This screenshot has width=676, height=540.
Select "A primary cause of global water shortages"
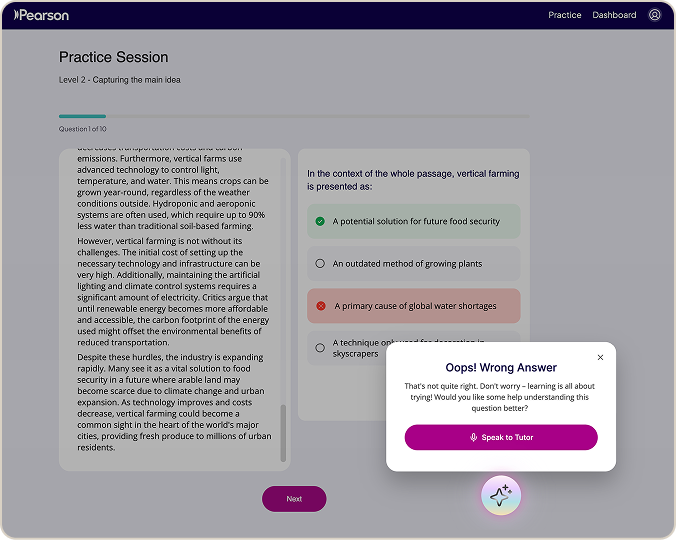413,306
